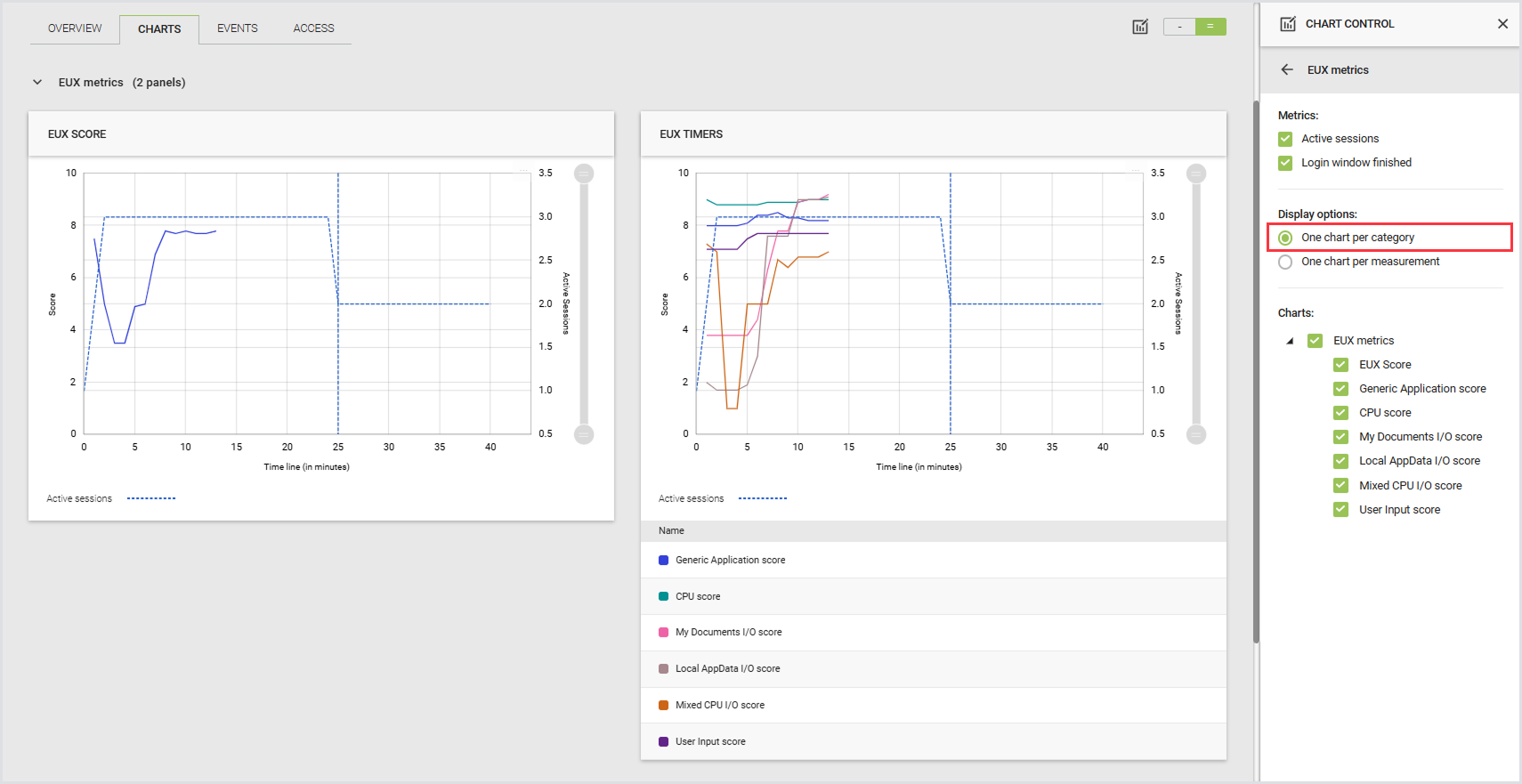The image size is (1522, 784).
Task: Switch to the Events tab
Action: 238,28
